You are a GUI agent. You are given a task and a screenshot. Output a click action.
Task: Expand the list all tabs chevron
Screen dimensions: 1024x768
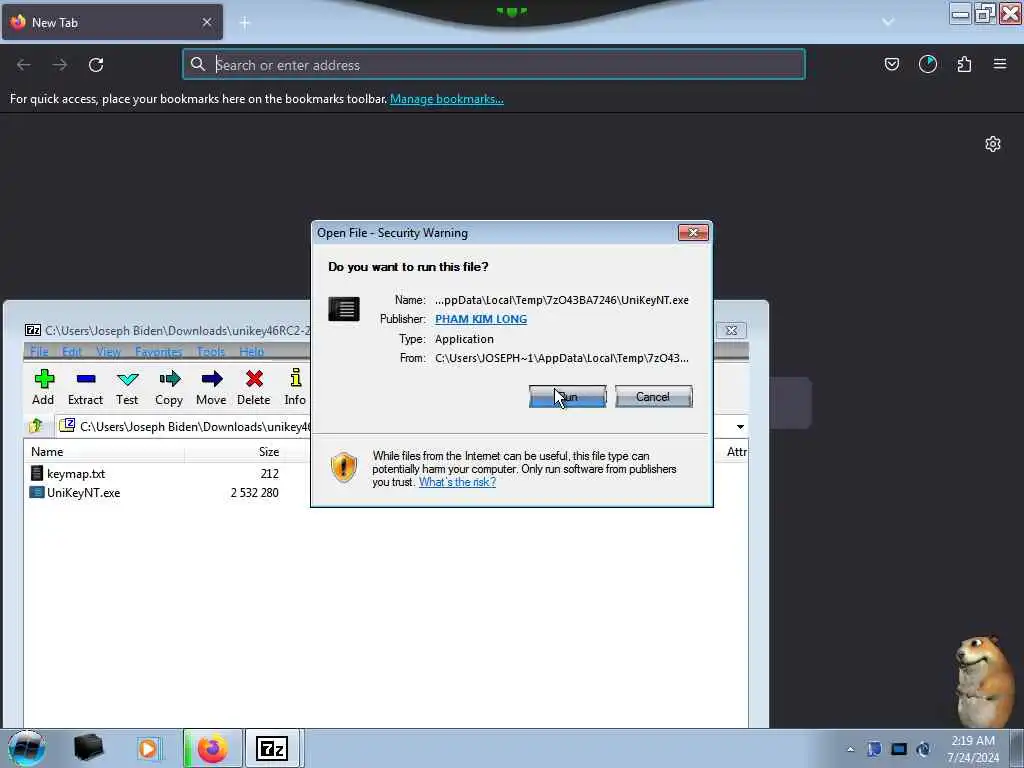coord(888,22)
